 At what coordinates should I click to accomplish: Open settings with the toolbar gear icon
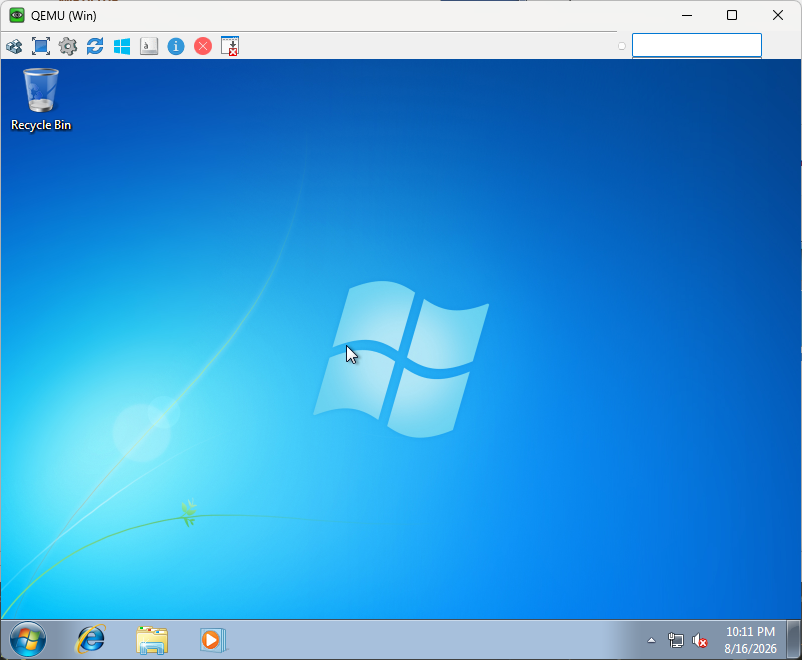tap(68, 47)
